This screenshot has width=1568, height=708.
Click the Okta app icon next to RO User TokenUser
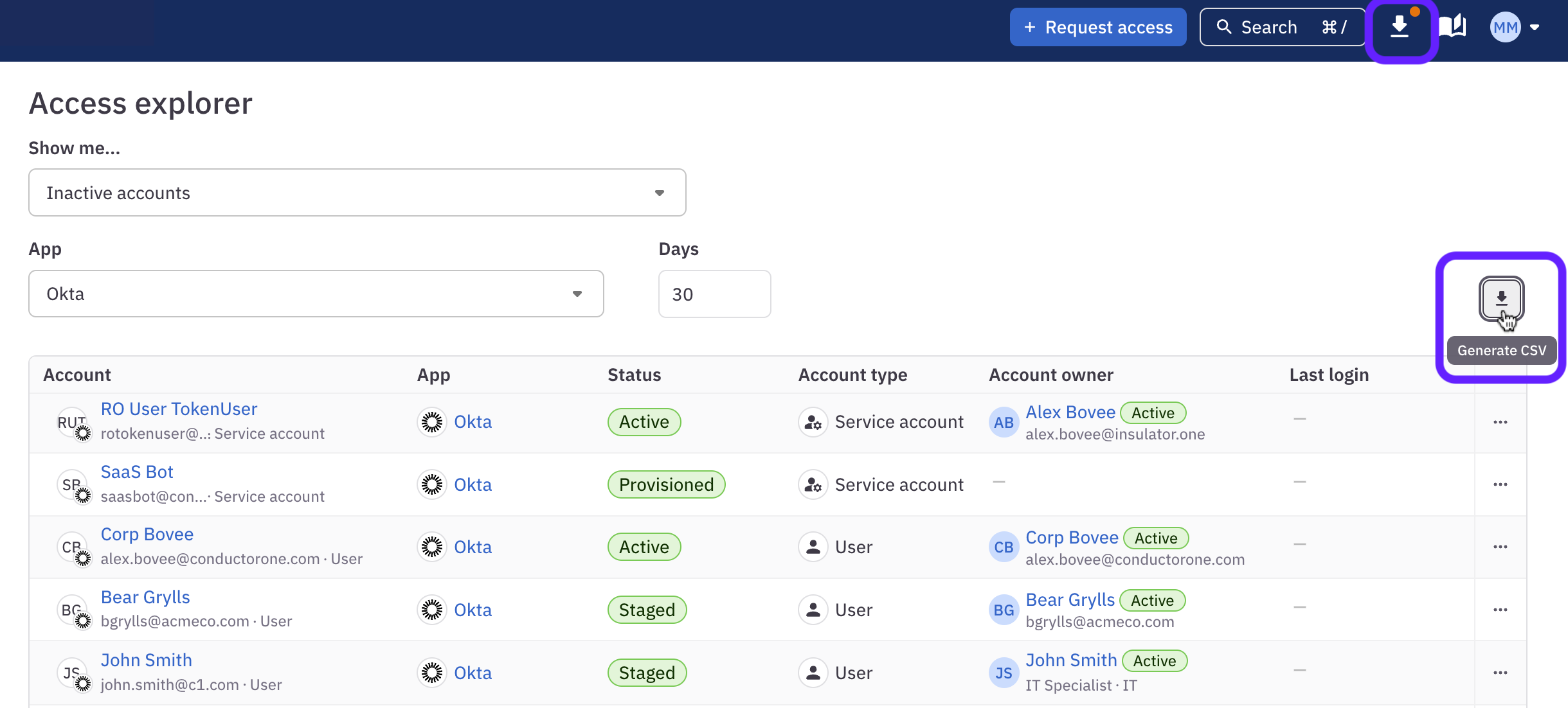[432, 421]
